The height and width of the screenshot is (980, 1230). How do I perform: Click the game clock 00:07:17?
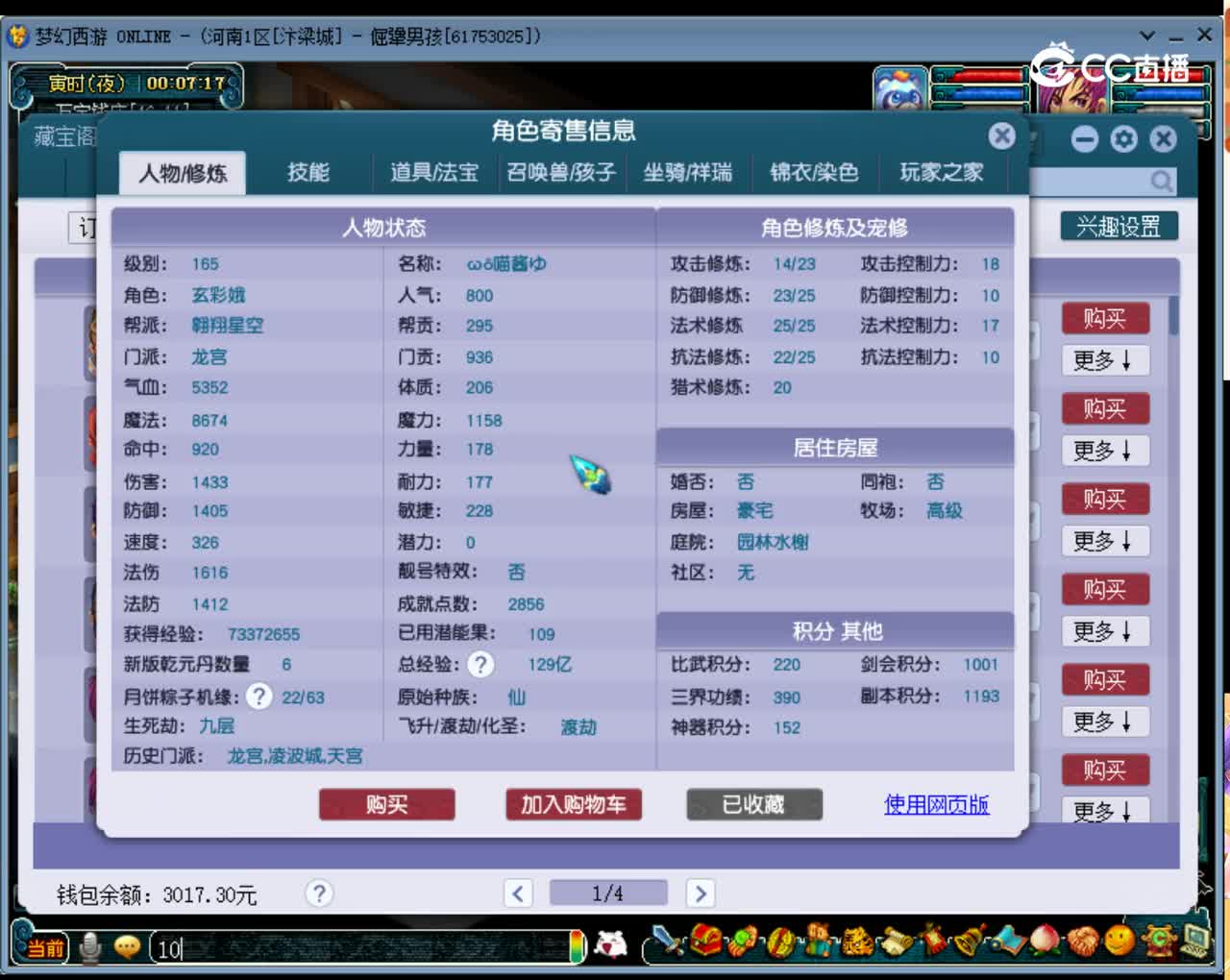click(185, 84)
